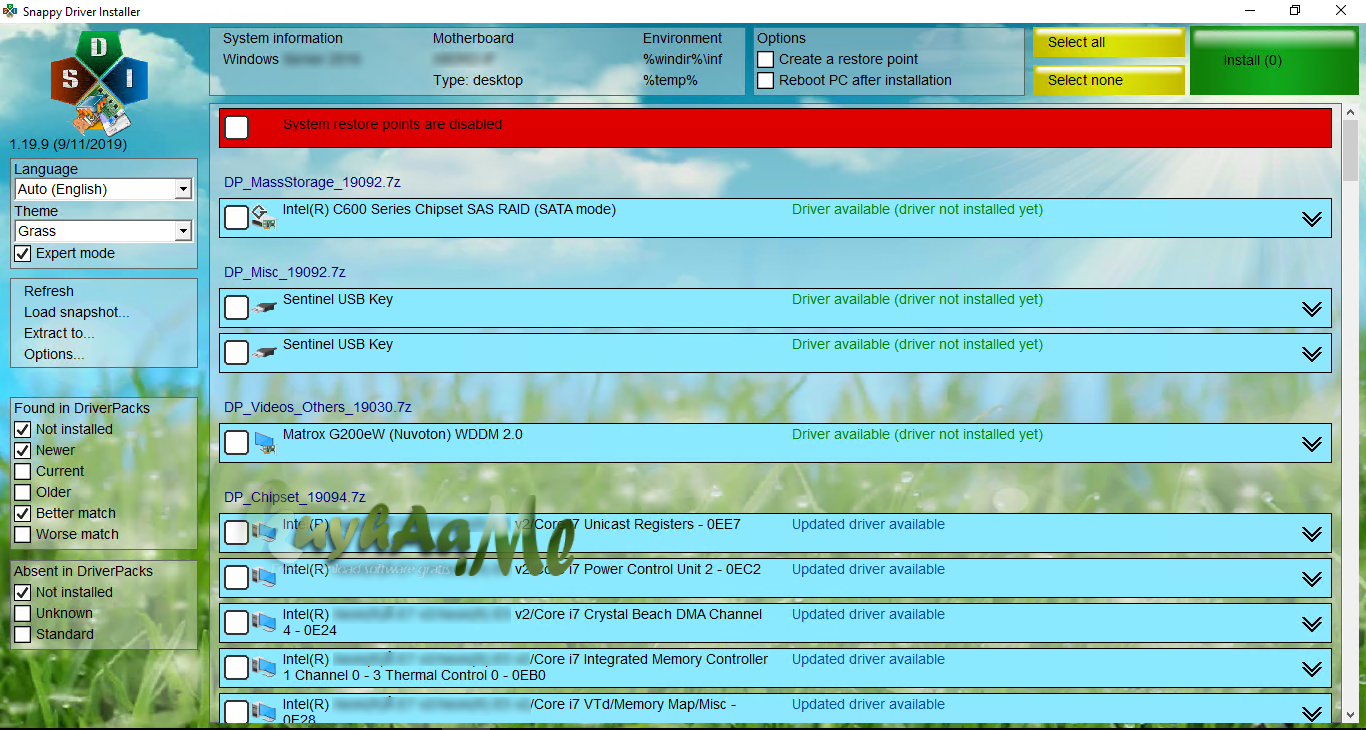Select the Unicast Registers 0EE7 driver checkbox
The width and height of the screenshot is (1366, 730).
coord(237,532)
